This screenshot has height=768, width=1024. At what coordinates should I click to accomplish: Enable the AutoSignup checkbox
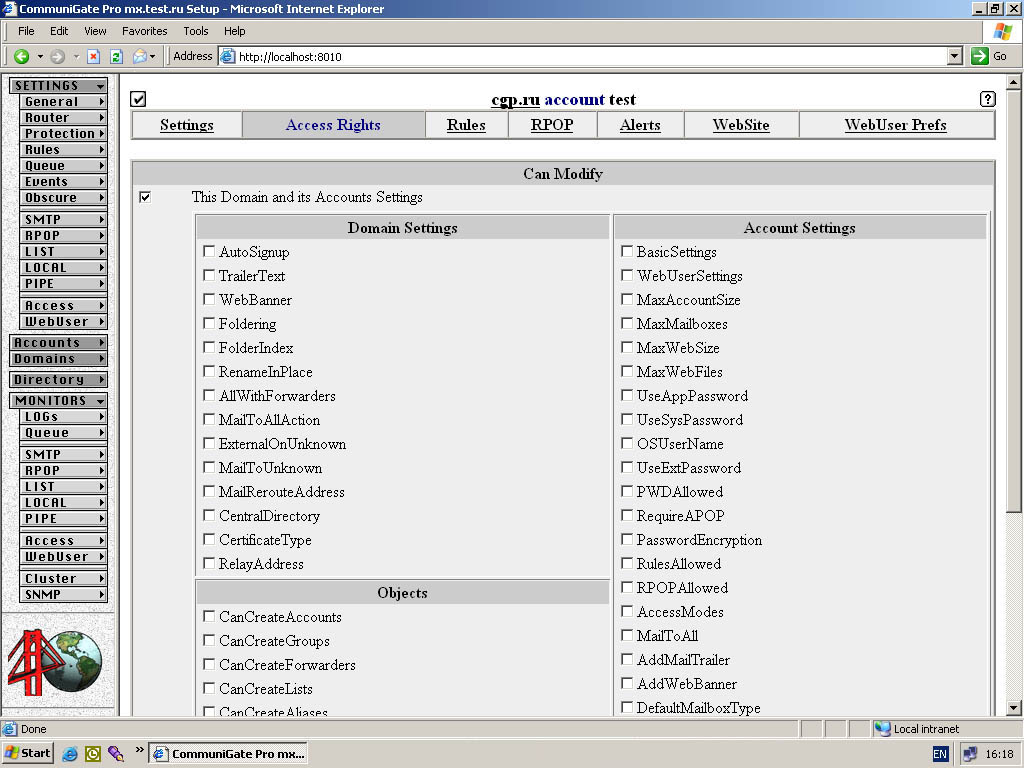(209, 252)
